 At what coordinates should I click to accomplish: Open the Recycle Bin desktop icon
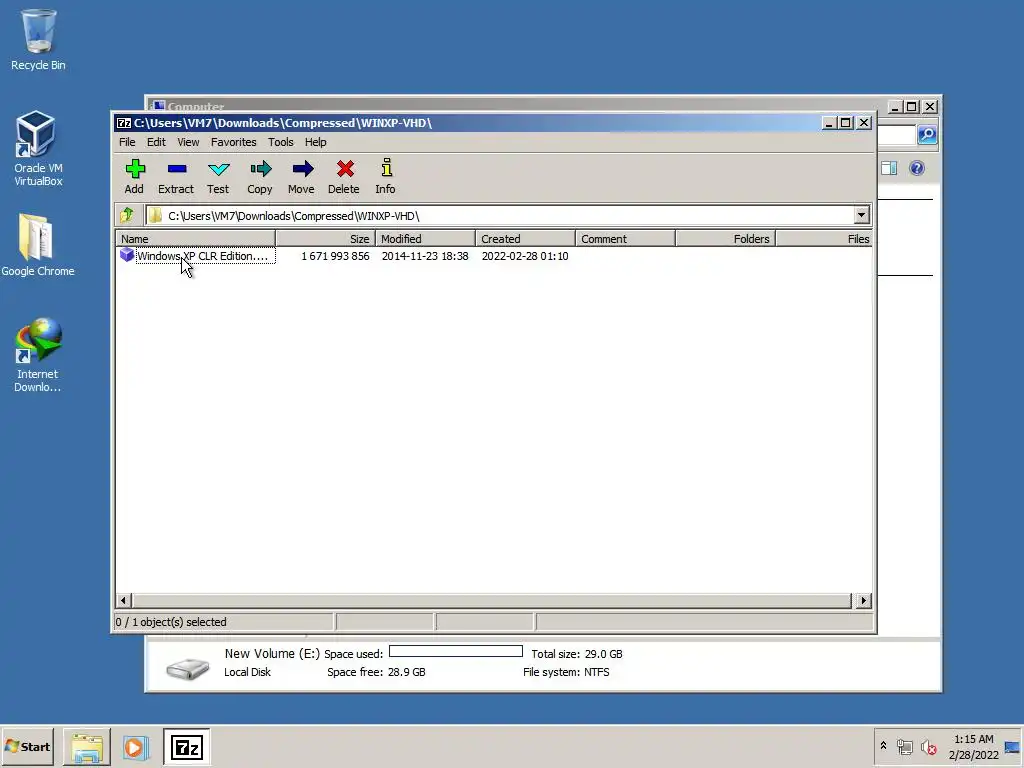point(38,39)
